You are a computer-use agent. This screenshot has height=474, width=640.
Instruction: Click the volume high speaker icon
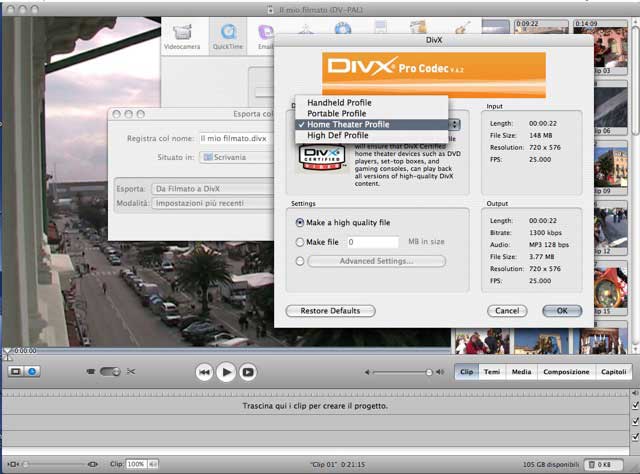tap(440, 372)
